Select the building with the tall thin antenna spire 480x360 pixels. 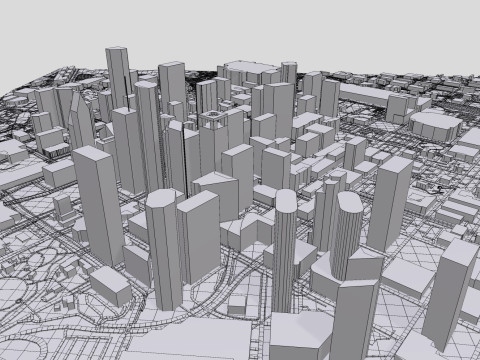129,150
